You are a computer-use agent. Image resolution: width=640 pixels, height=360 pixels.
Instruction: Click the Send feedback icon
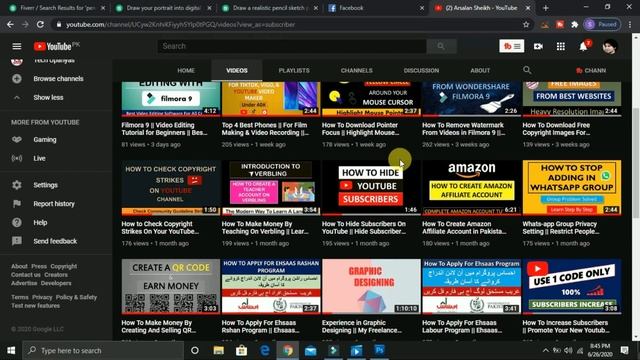pos(17,241)
